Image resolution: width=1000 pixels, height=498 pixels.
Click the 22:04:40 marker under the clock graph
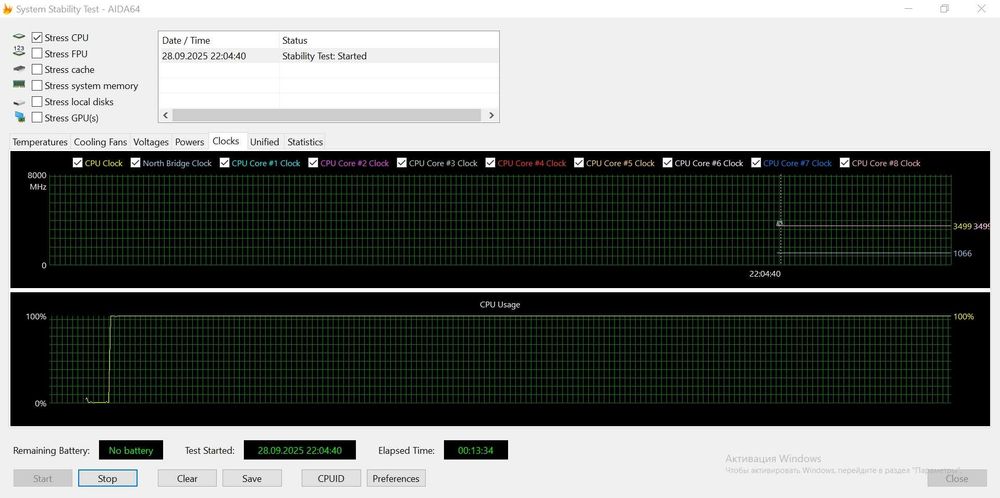click(765, 274)
